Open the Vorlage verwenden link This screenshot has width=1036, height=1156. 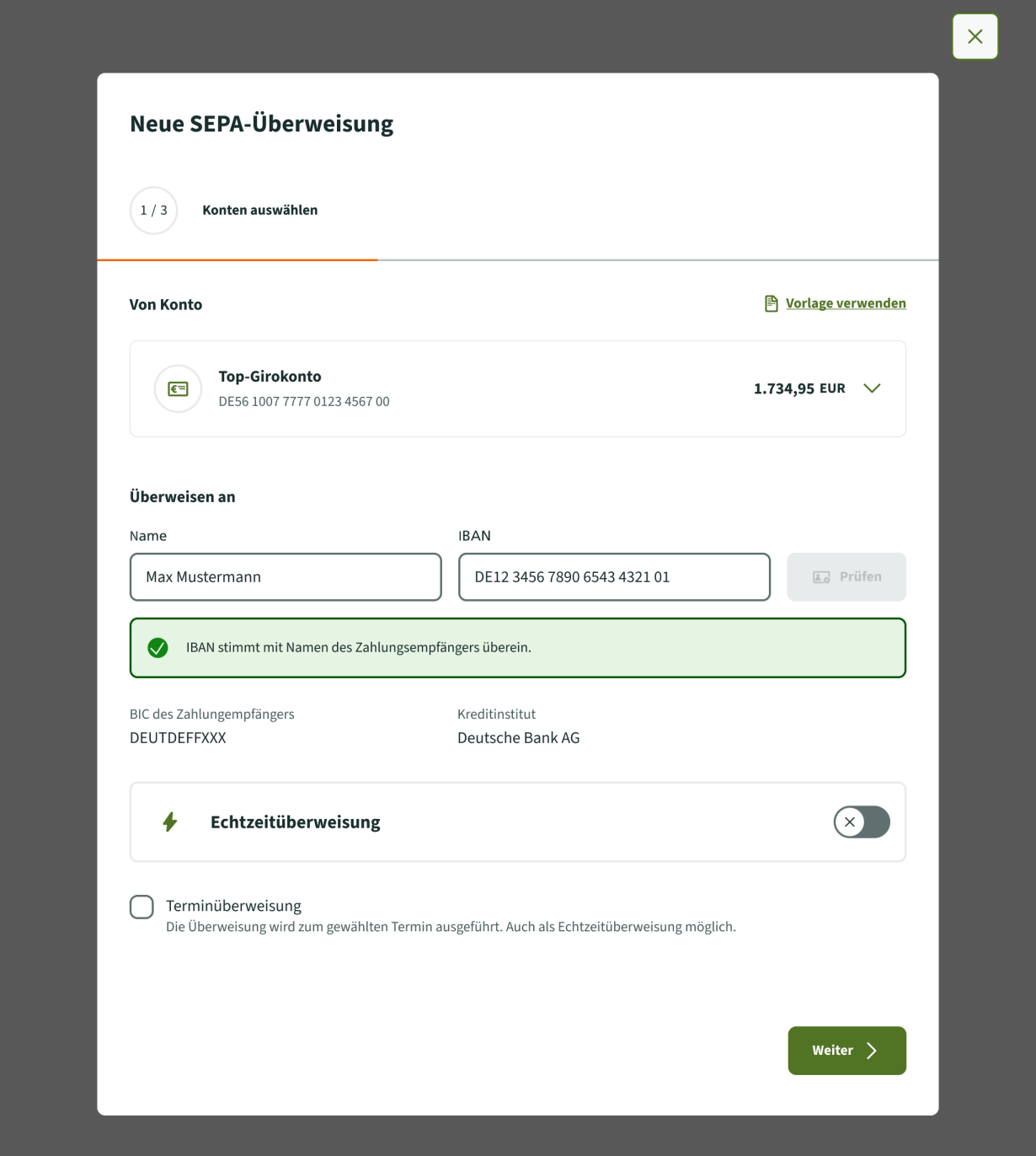846,303
